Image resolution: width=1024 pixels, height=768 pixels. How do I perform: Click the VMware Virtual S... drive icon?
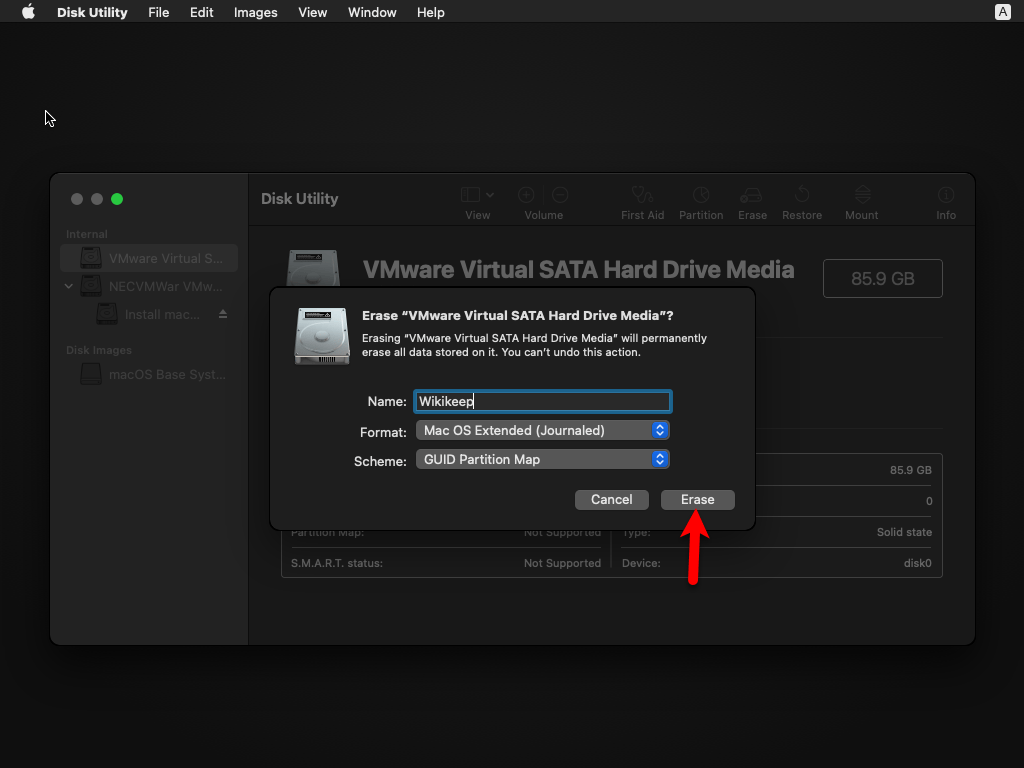[x=91, y=258]
